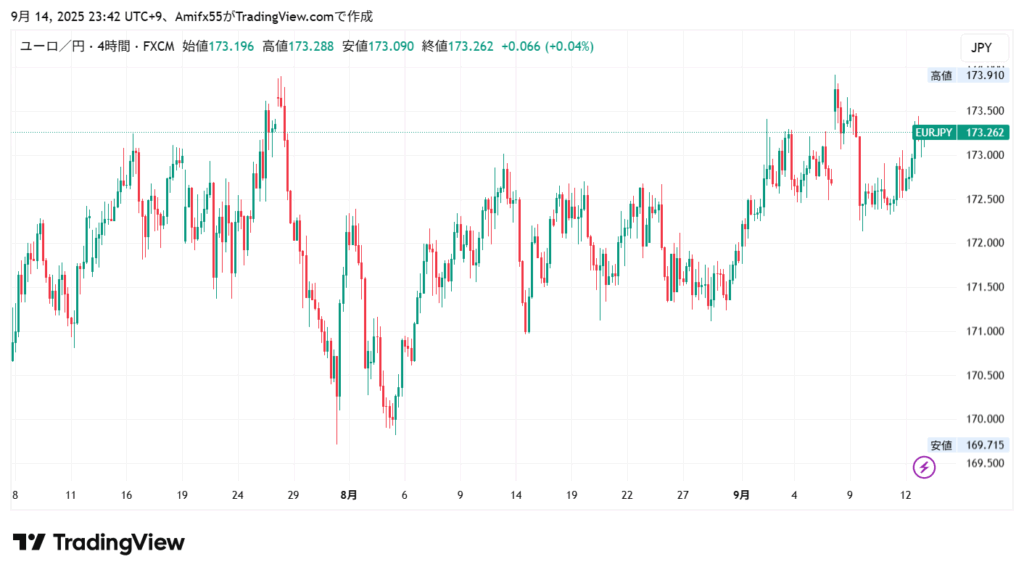Click the 8月 label on time axis

pyautogui.click(x=349, y=495)
